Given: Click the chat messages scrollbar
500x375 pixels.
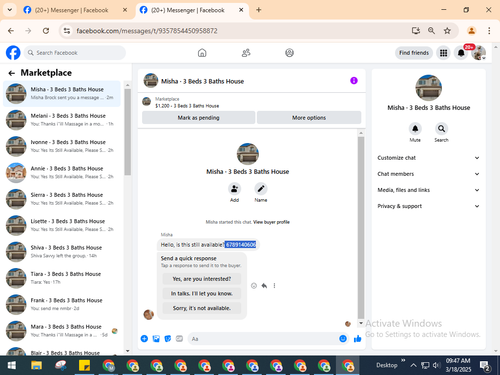Looking at the screenshot, I should click(361, 227).
